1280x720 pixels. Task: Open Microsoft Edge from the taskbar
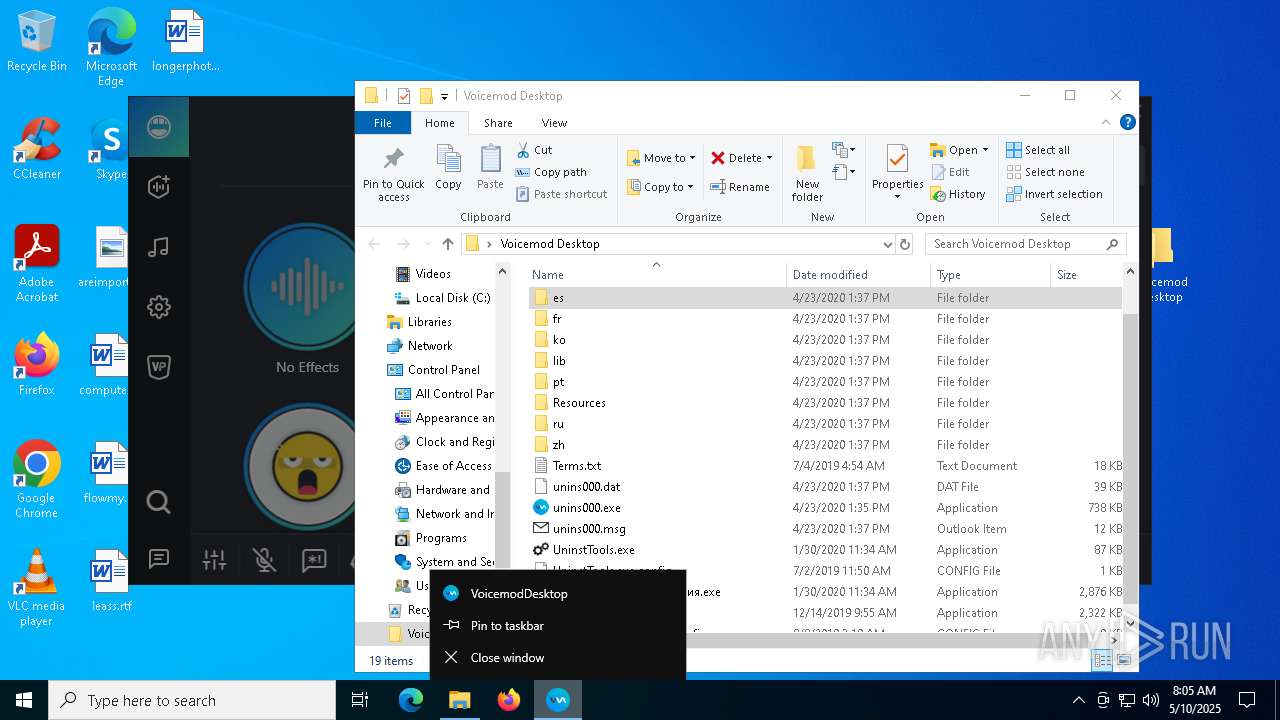(411, 700)
